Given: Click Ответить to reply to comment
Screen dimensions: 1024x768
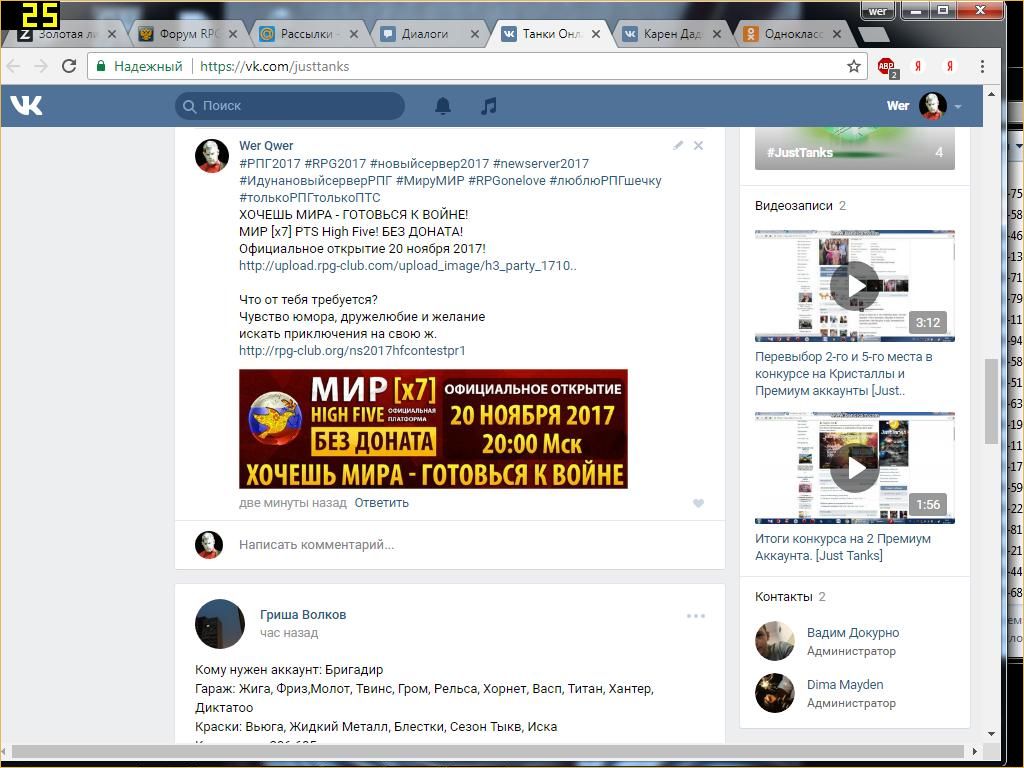Looking at the screenshot, I should tap(381, 503).
